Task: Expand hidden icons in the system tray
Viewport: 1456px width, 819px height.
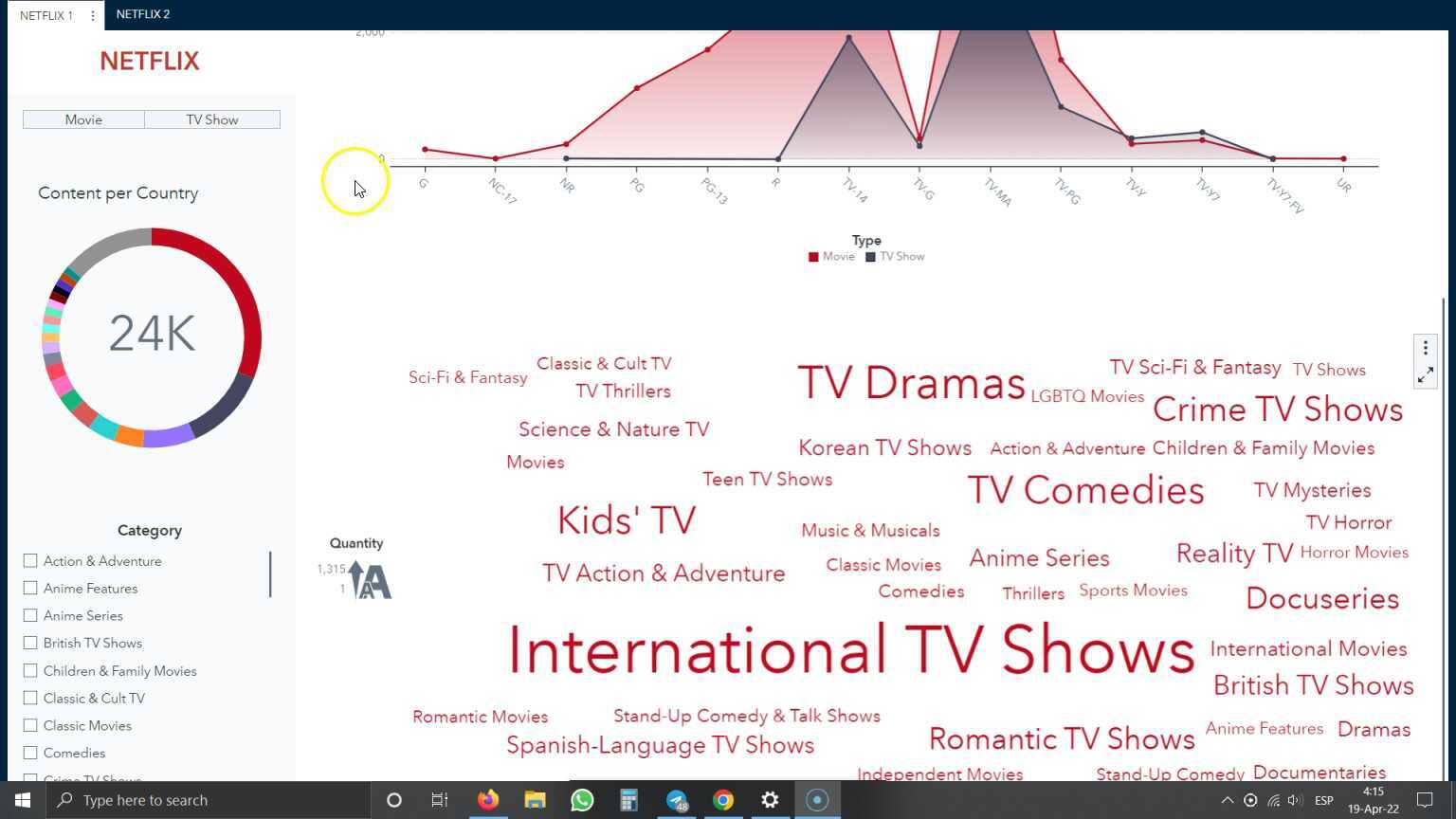Action: coord(1227,799)
